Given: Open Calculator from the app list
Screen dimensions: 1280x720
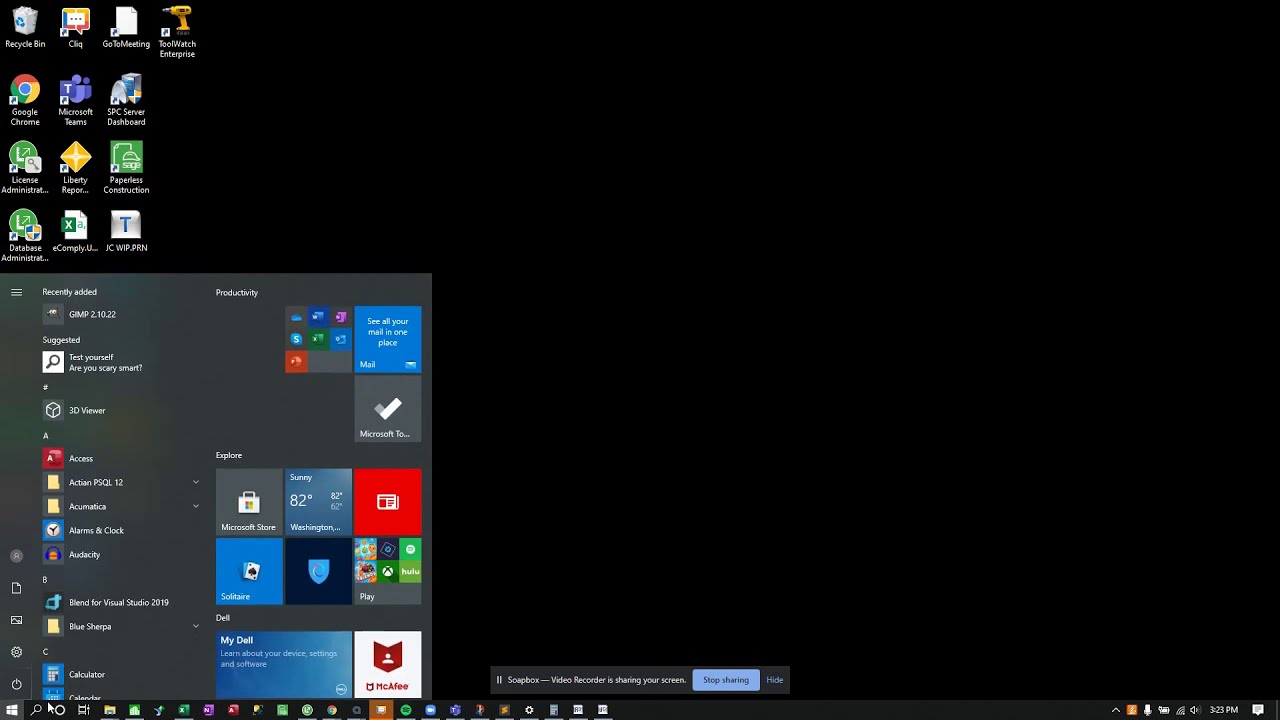Looking at the screenshot, I should (x=121, y=674).
